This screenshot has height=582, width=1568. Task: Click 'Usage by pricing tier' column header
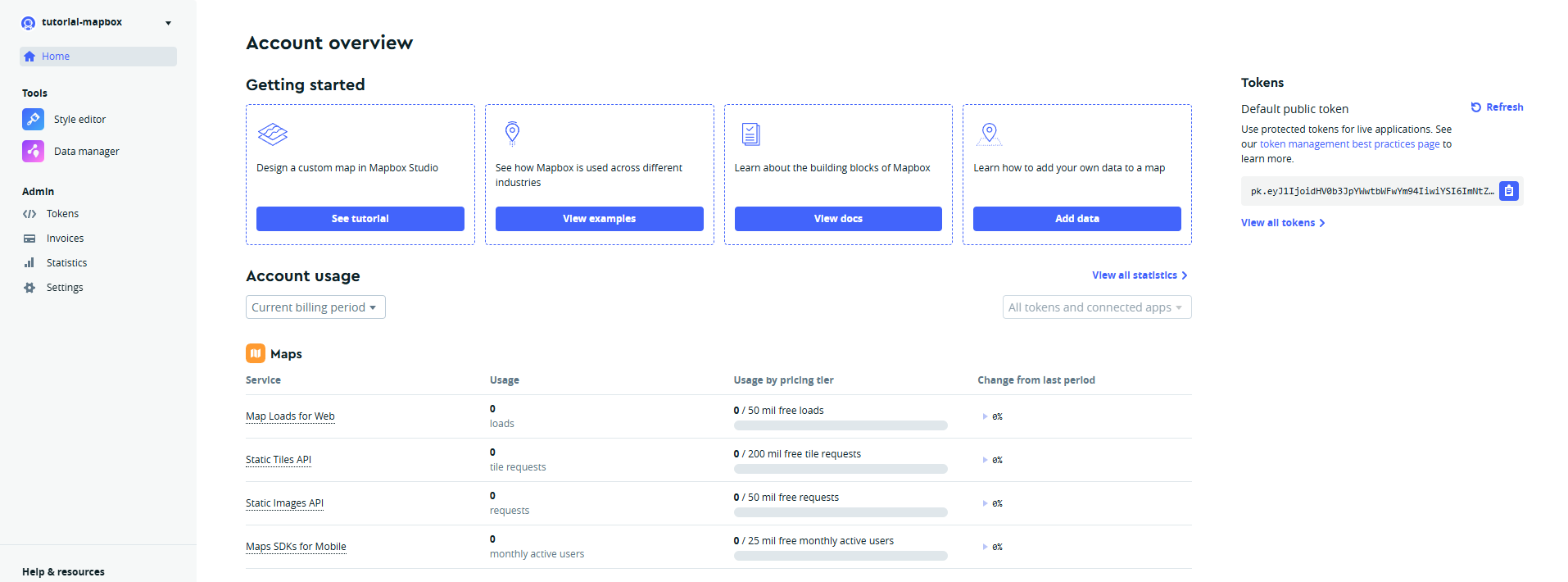pos(783,380)
